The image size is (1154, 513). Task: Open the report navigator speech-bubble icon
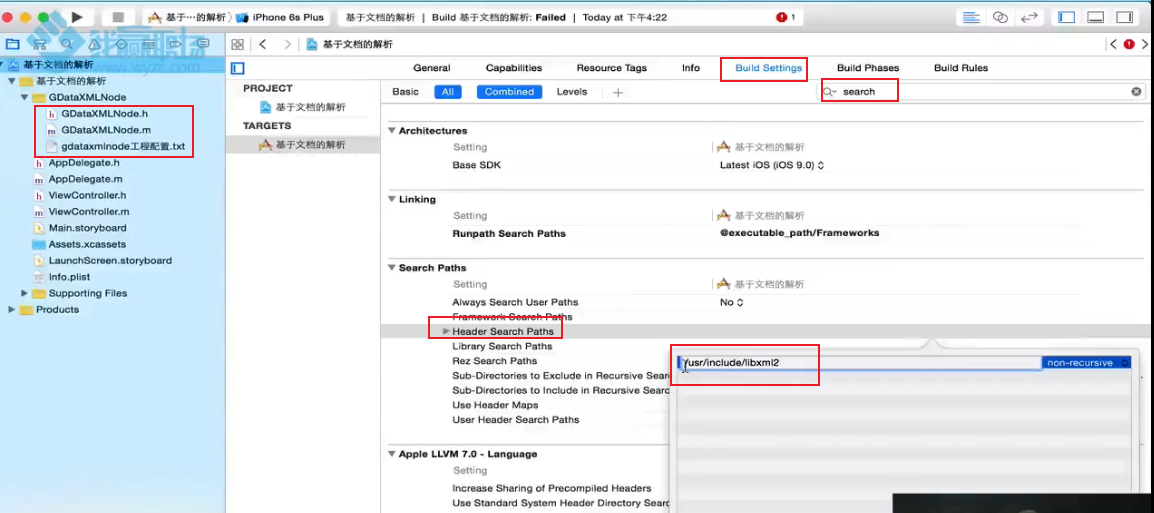tap(204, 44)
